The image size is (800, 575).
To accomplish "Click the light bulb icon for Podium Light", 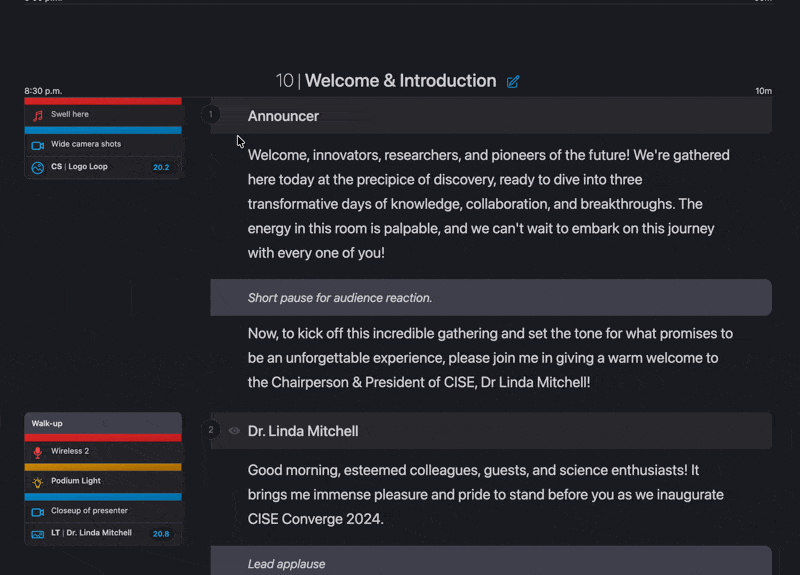I will click(x=38, y=482).
